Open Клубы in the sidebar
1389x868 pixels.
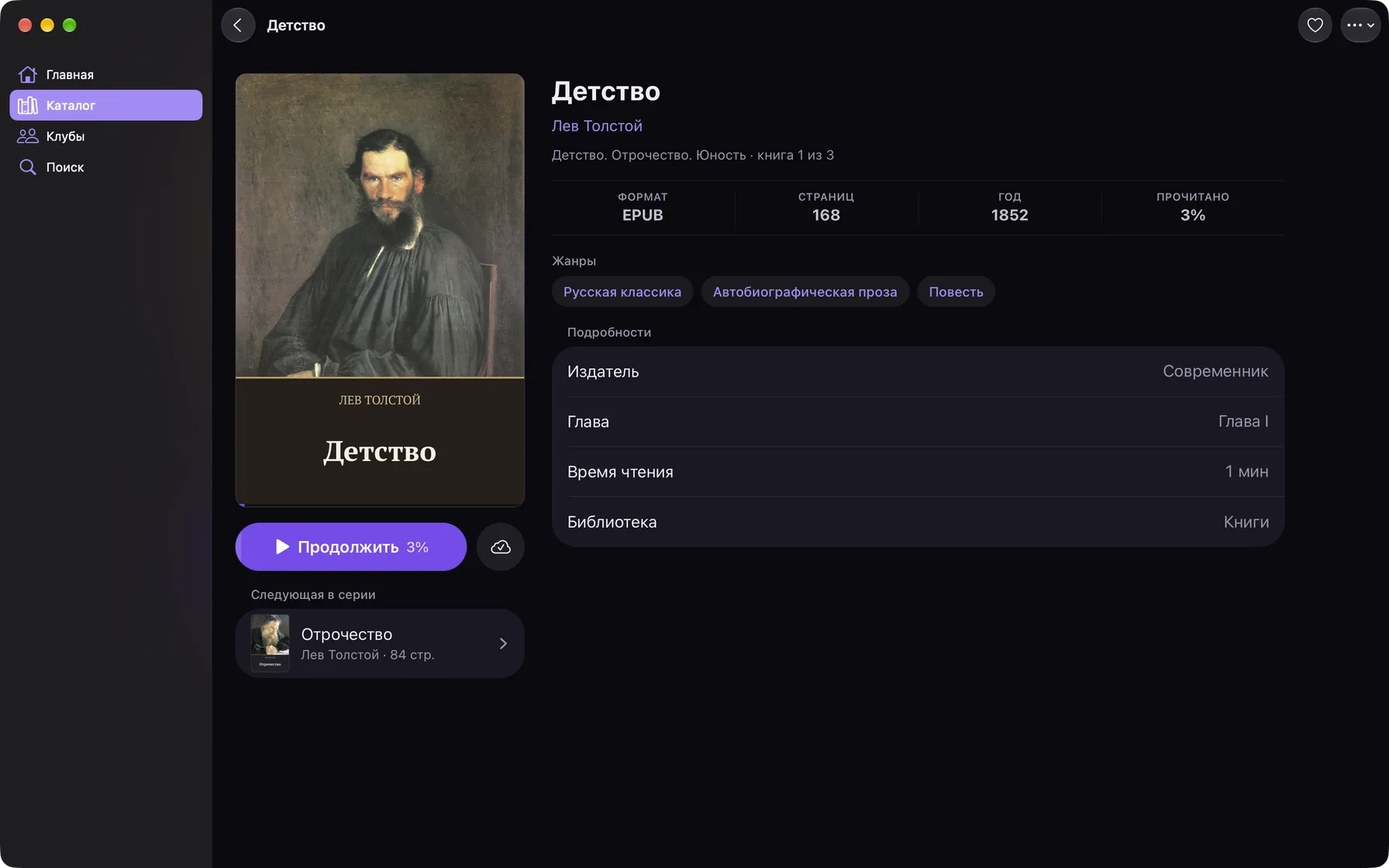pyautogui.click(x=105, y=136)
